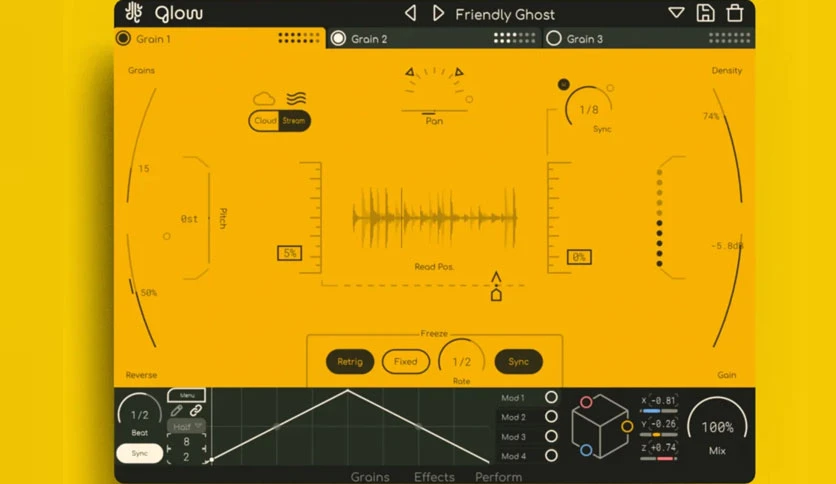
Task: Click the 5% read position box
Action: [290, 253]
